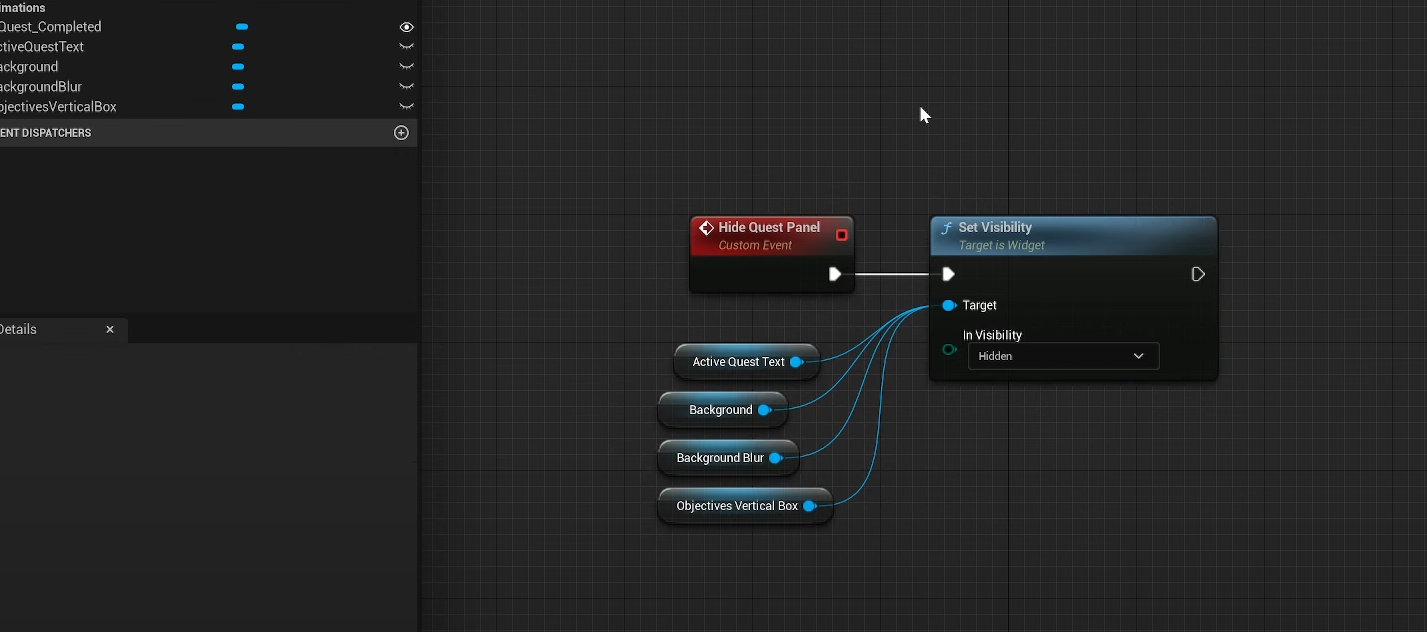The image size is (1427, 632).
Task: Toggle the Quest_Completed visibility eye
Action: coord(406,27)
